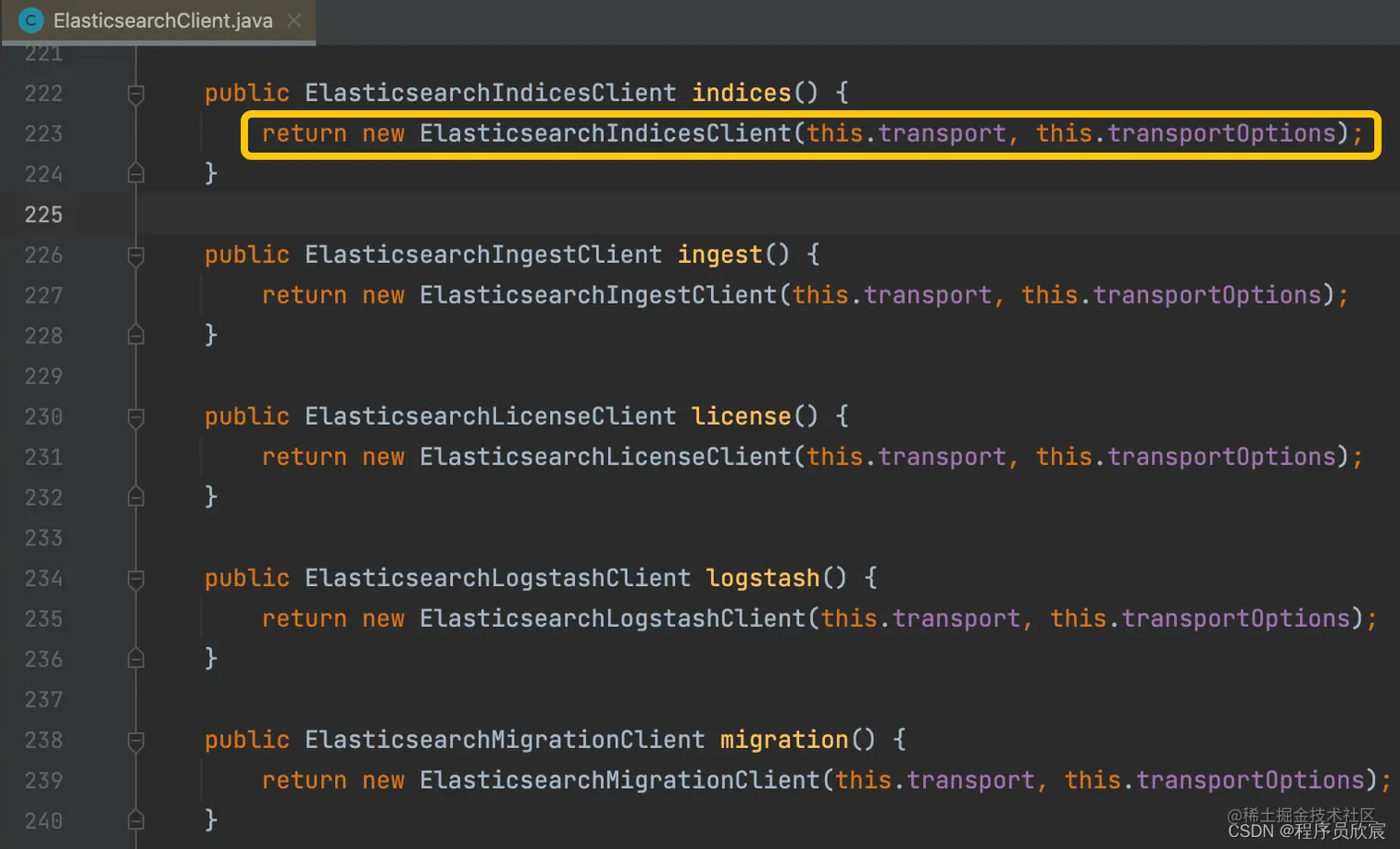The width and height of the screenshot is (1400, 849).
Task: Click line number 239 in gutter
Action: (x=44, y=780)
